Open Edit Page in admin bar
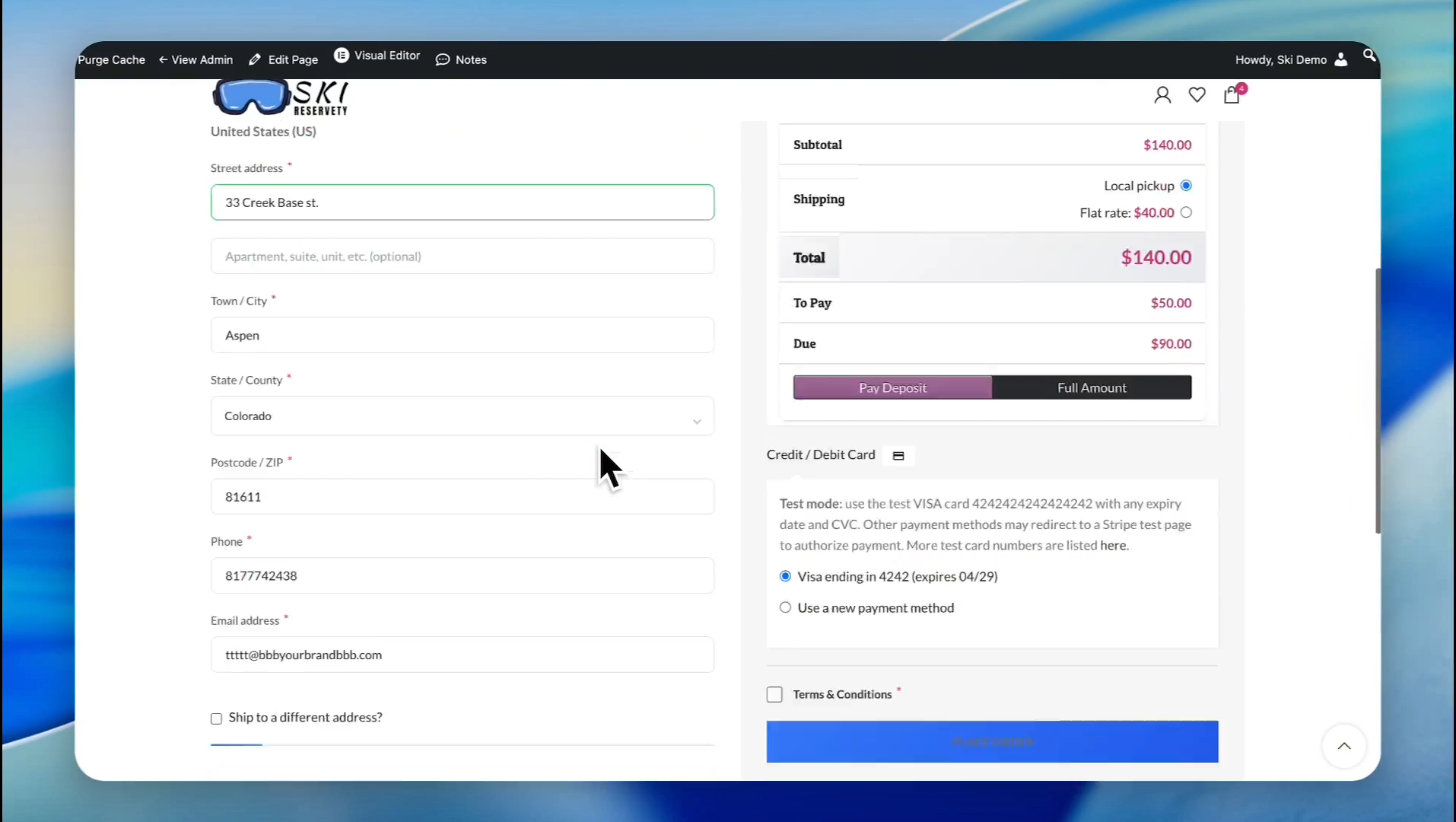This screenshot has width=1456, height=822. click(284, 59)
